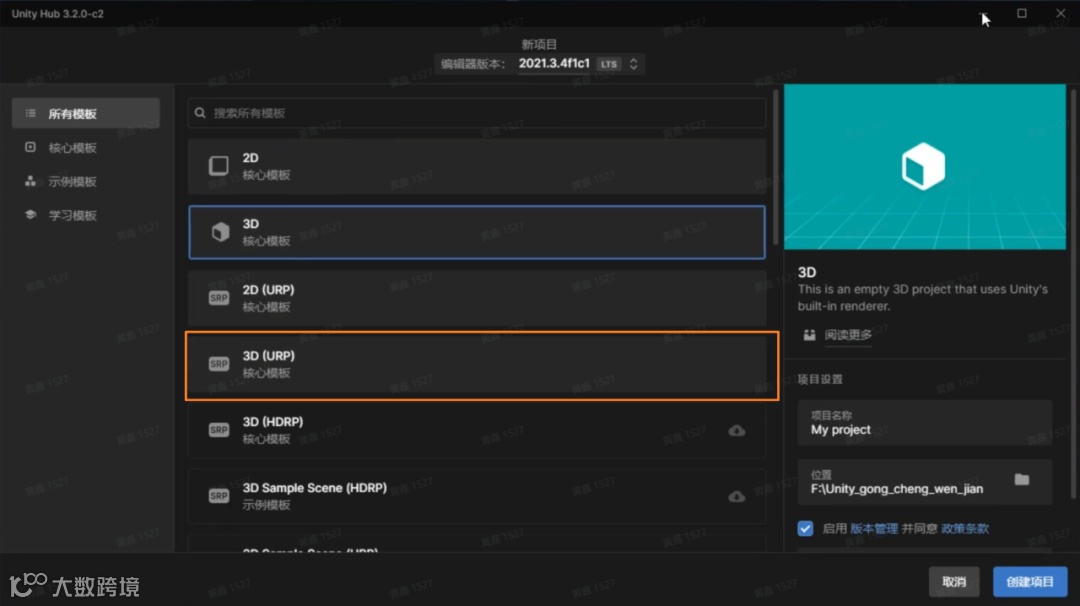Viewport: 1080px width, 606px height.
Task: Click the project settings panel scrollbar
Action: [x=1073, y=293]
